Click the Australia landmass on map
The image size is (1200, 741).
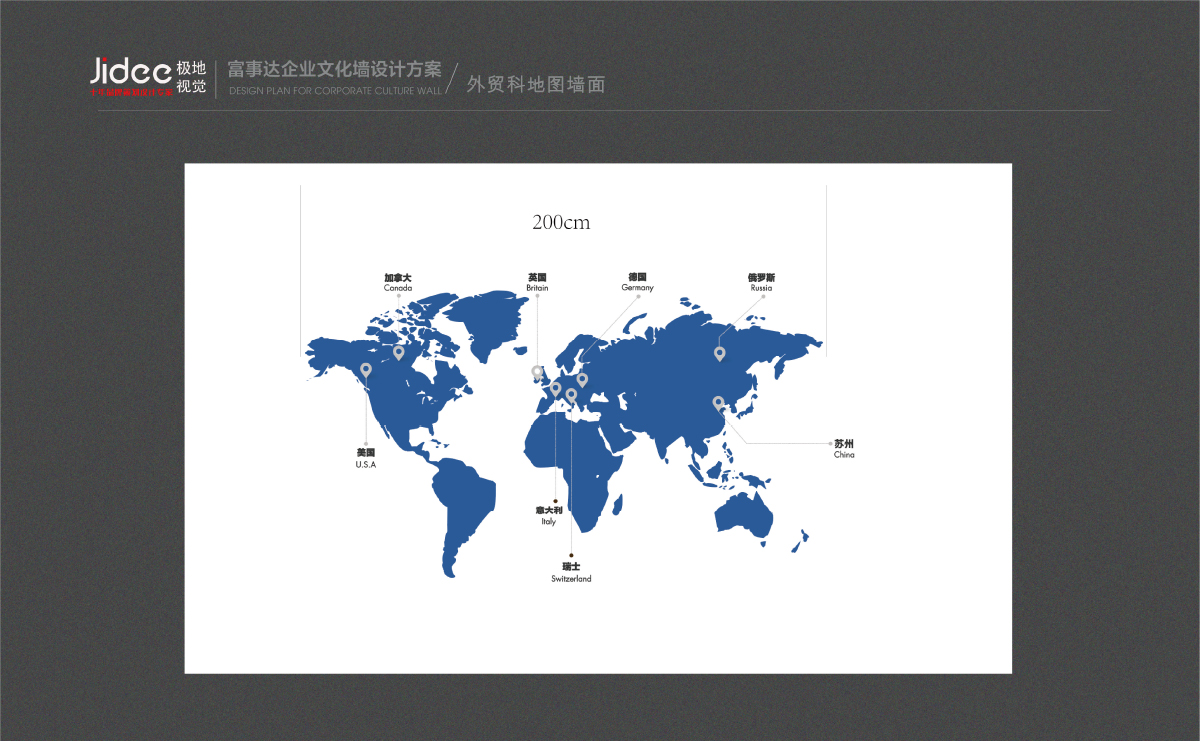744,515
